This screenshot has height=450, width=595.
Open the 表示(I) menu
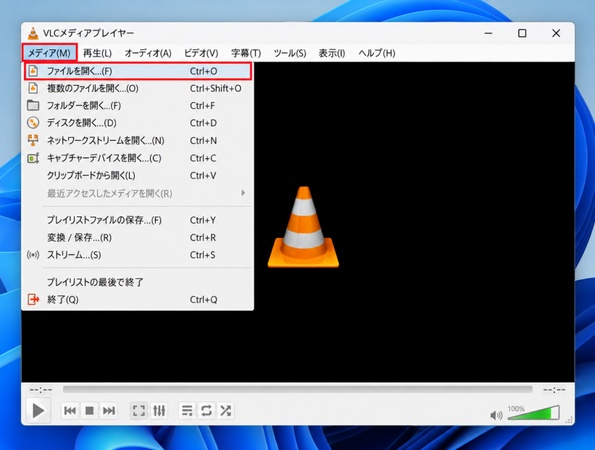coord(332,53)
